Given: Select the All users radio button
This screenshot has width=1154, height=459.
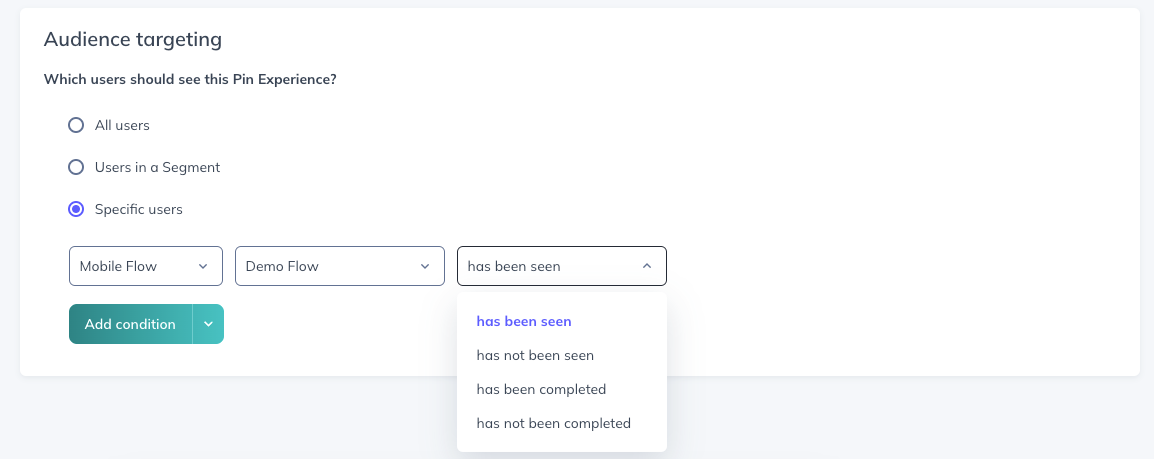Looking at the screenshot, I should click(76, 125).
